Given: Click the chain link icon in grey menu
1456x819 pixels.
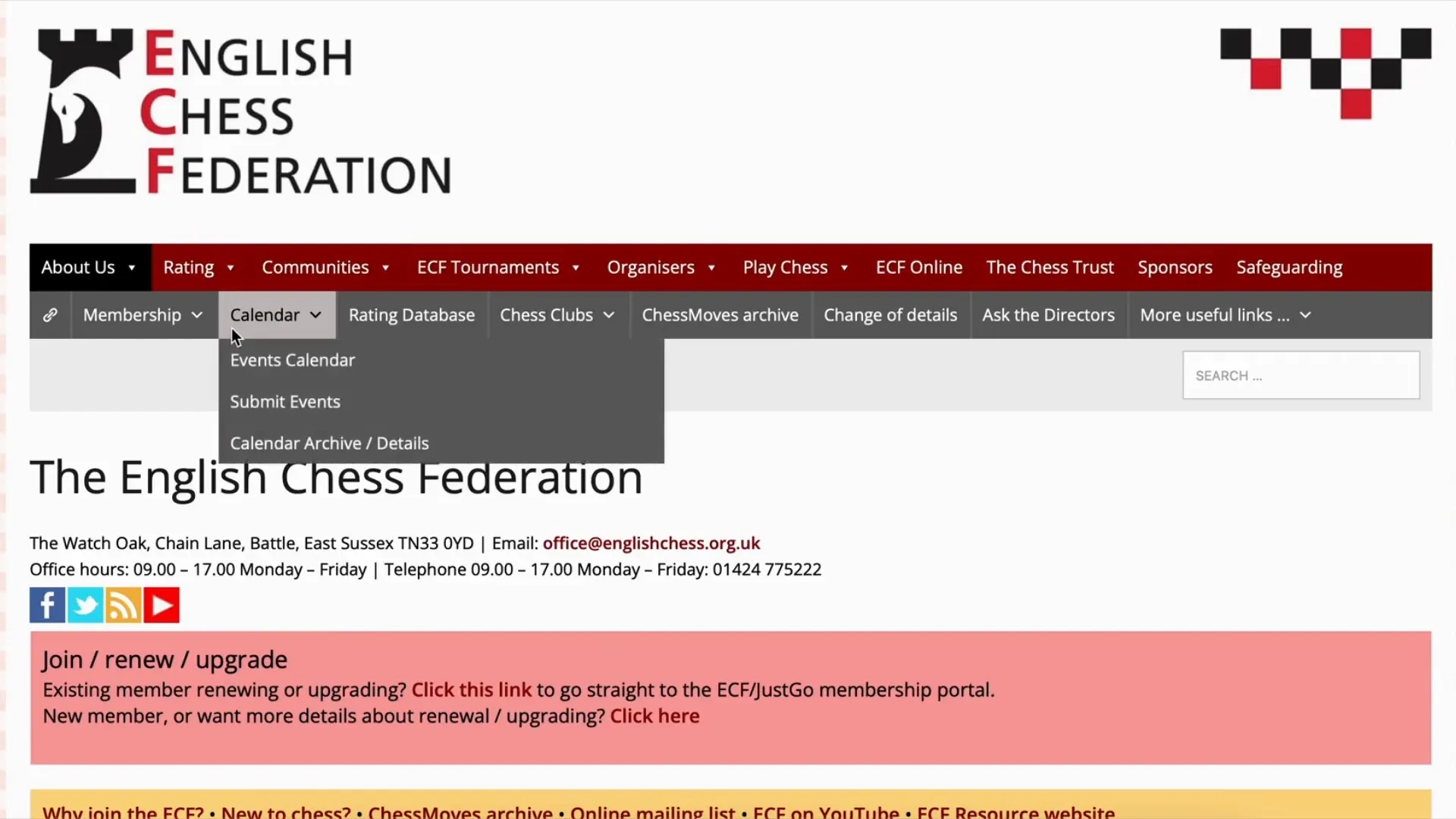Looking at the screenshot, I should [50, 315].
